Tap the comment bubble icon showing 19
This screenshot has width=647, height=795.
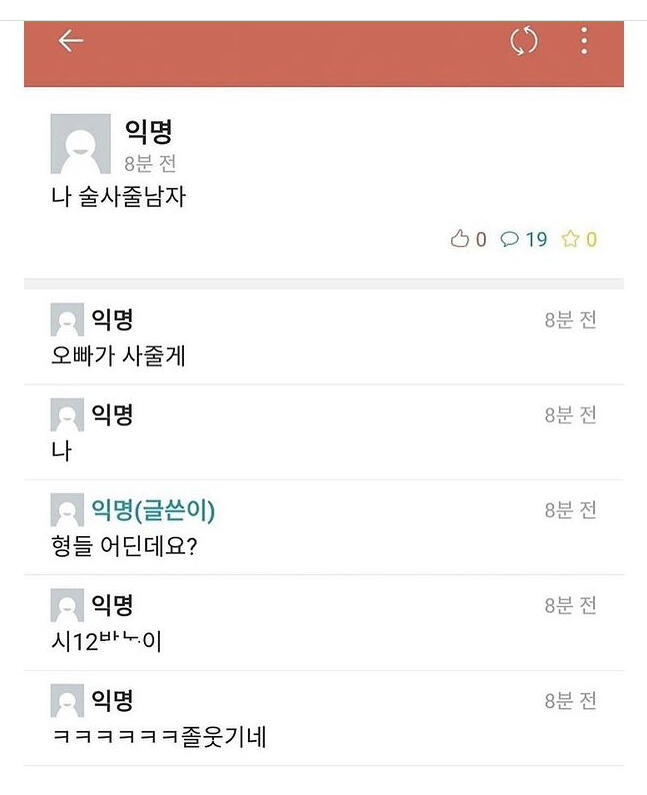tap(510, 239)
